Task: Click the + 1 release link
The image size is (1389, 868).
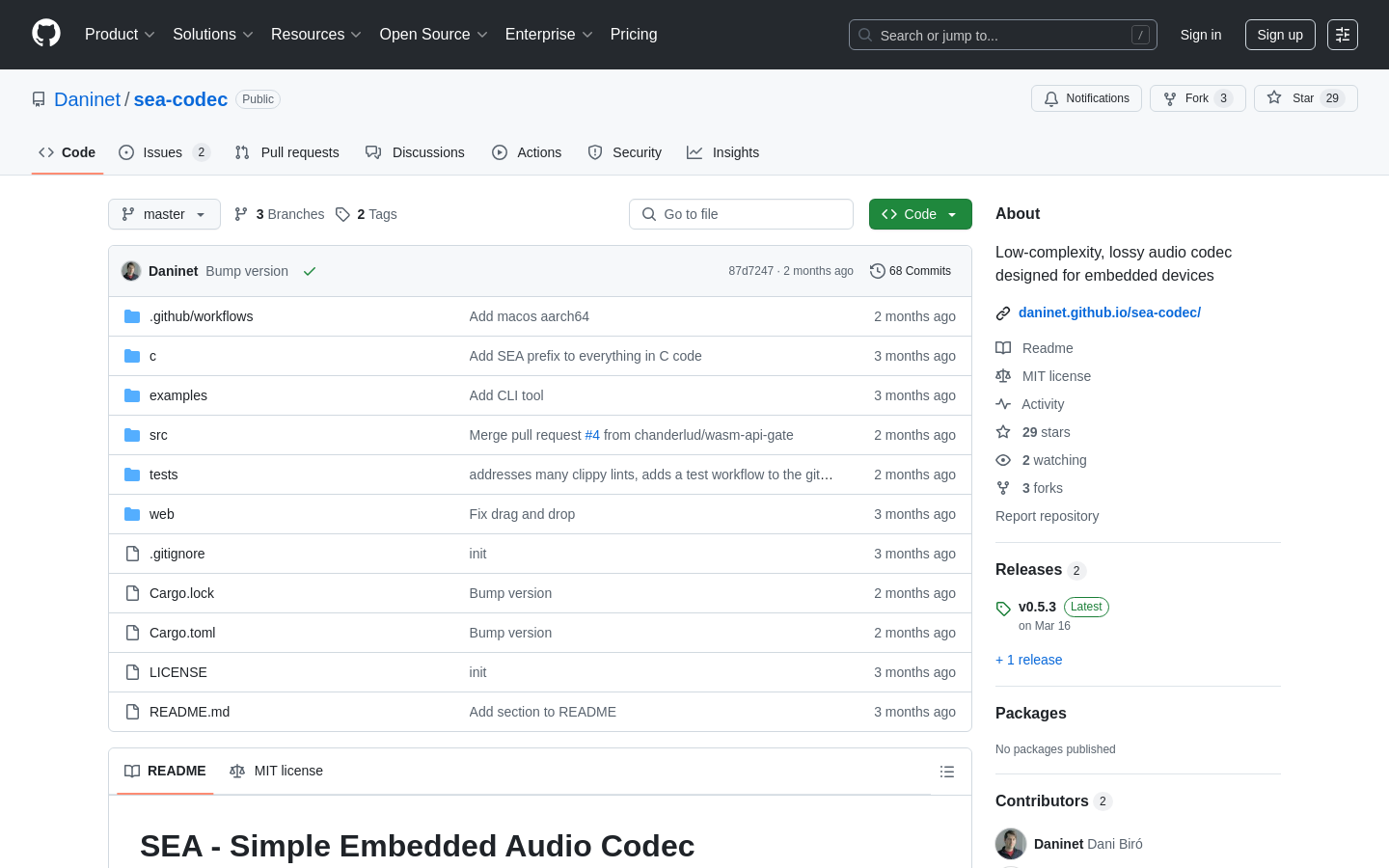Action: click(x=1028, y=660)
